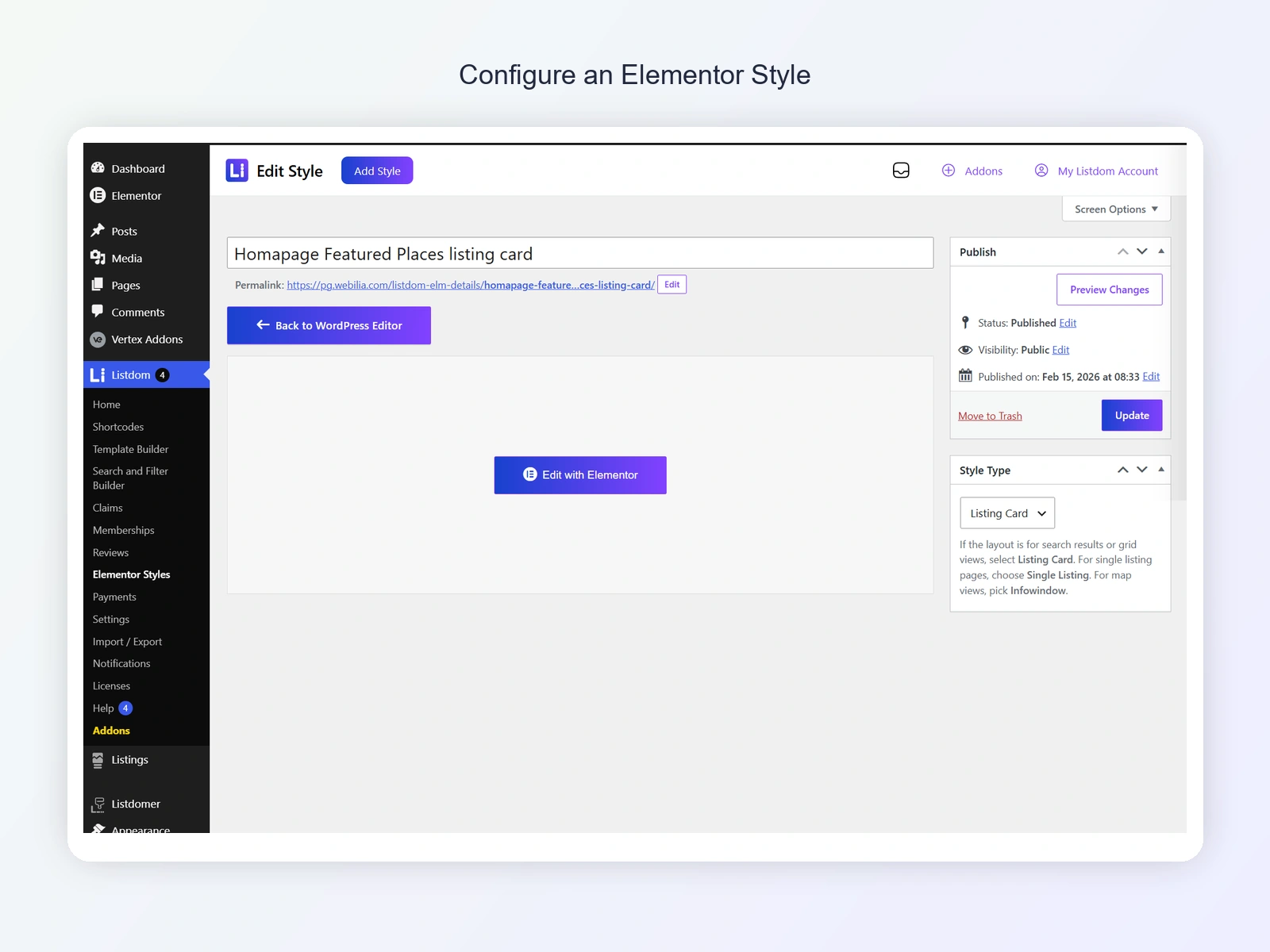The image size is (1270, 952).
Task: Edit the Public visibility link
Action: [x=1060, y=350]
